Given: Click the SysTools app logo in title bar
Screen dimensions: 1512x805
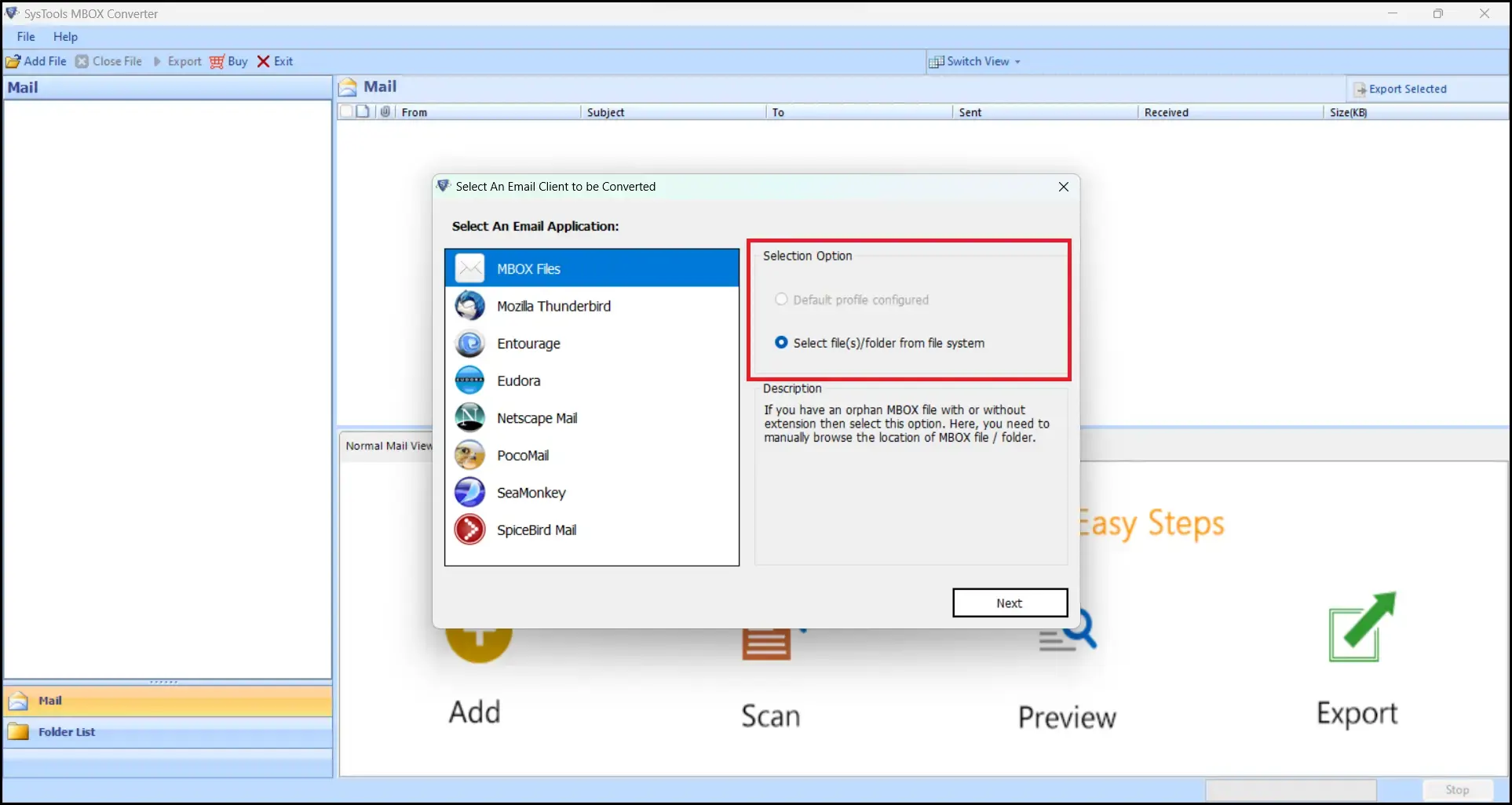Looking at the screenshot, I should [x=12, y=13].
